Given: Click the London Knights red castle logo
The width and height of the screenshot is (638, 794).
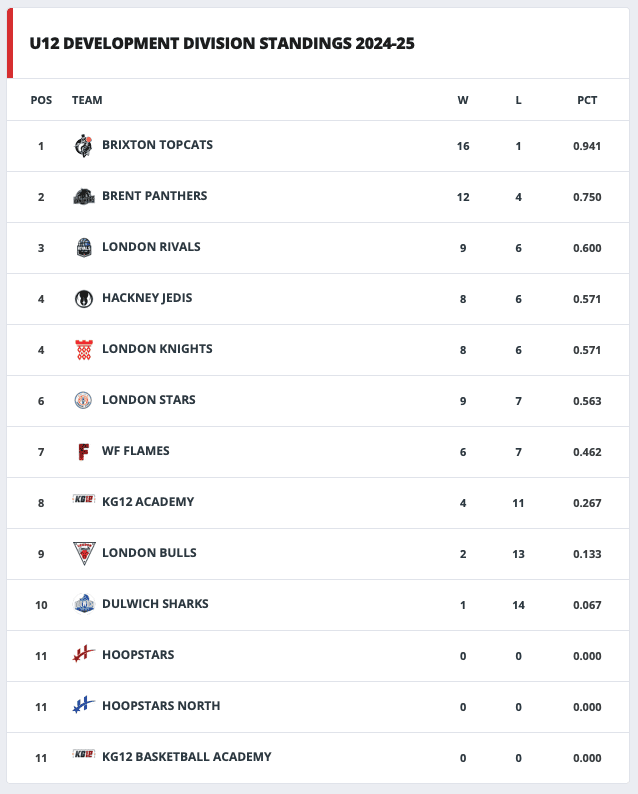Looking at the screenshot, I should click(x=84, y=350).
